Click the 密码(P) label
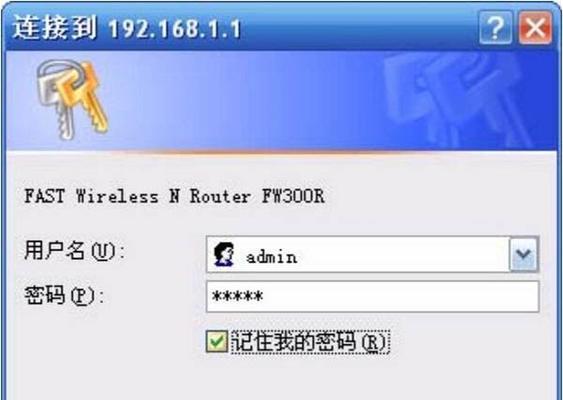 (x=64, y=296)
